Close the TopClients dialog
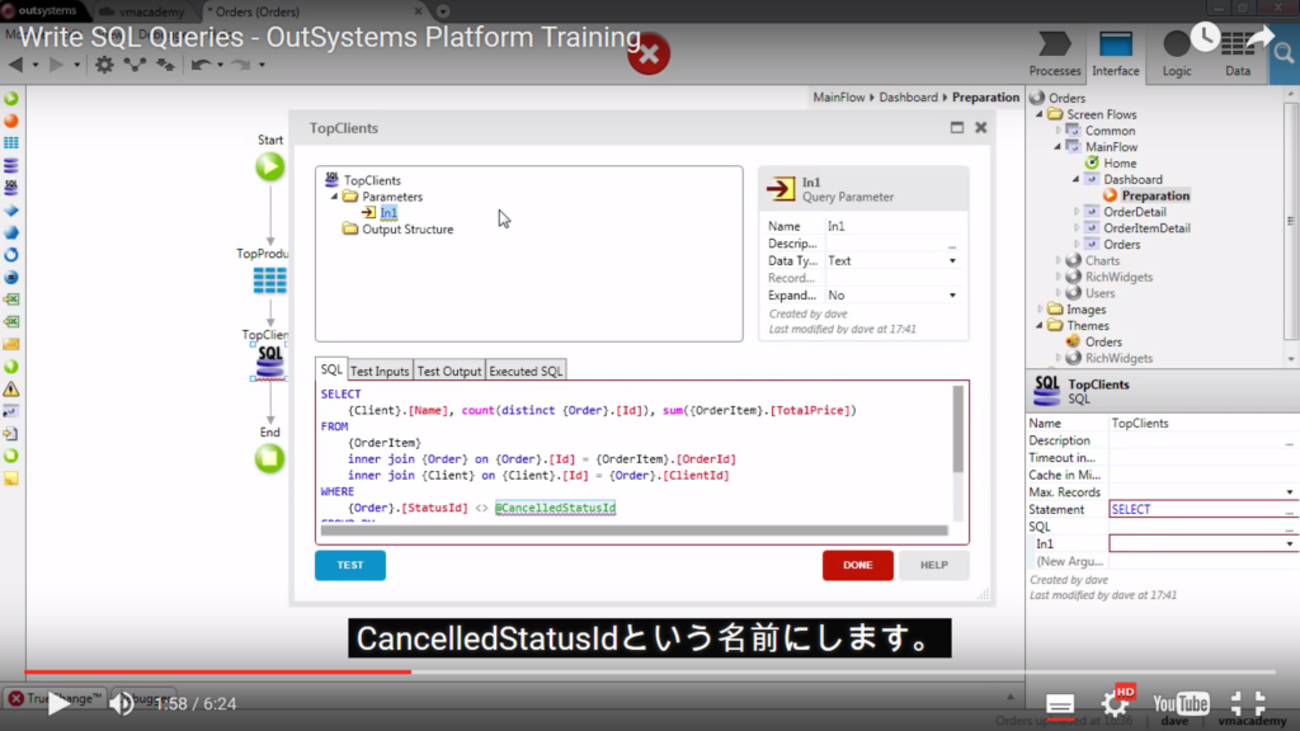This screenshot has height=731, width=1300. tap(981, 127)
